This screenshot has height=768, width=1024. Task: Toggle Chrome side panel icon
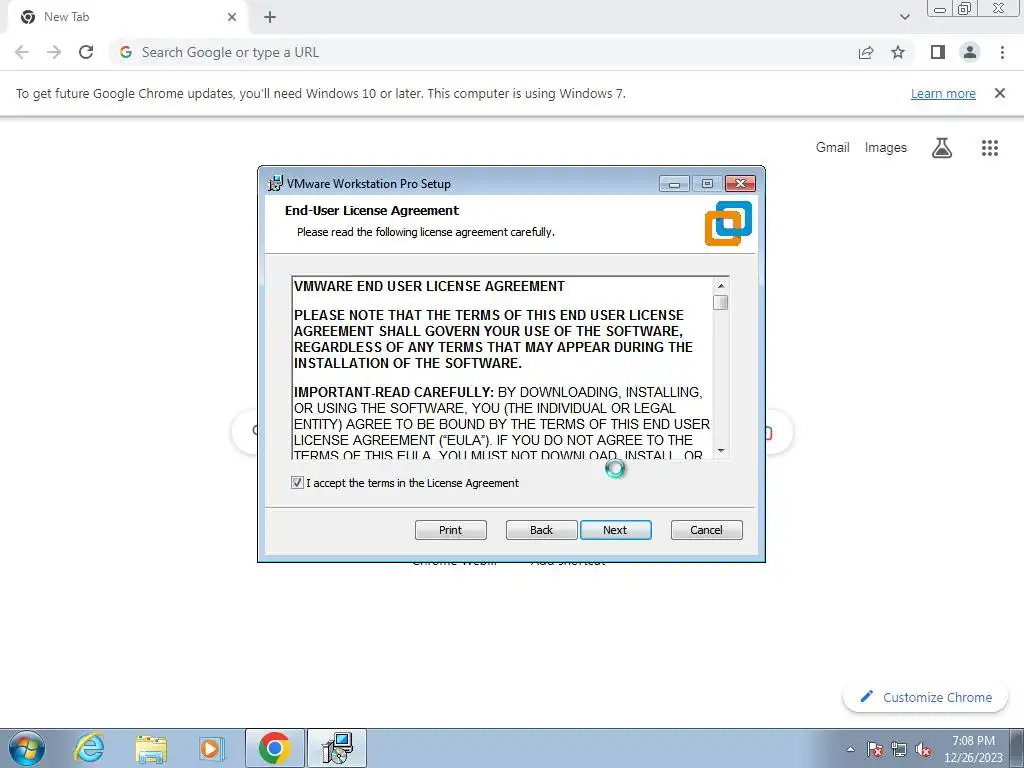pyautogui.click(x=938, y=52)
